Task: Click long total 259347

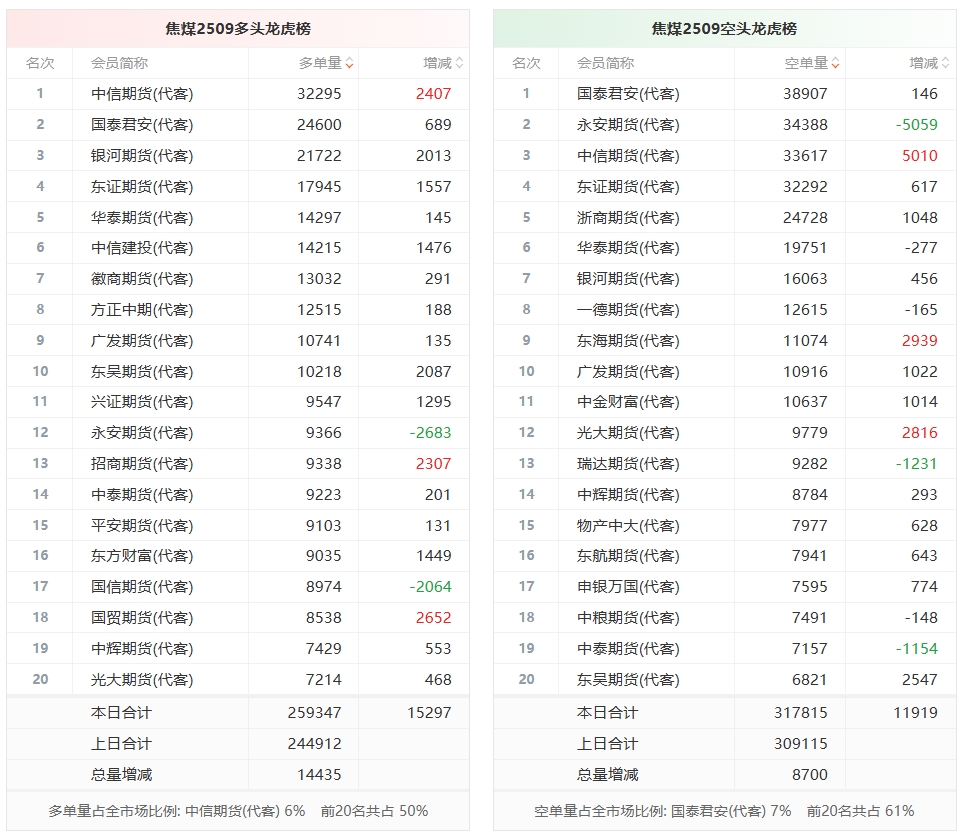Action: (315, 713)
